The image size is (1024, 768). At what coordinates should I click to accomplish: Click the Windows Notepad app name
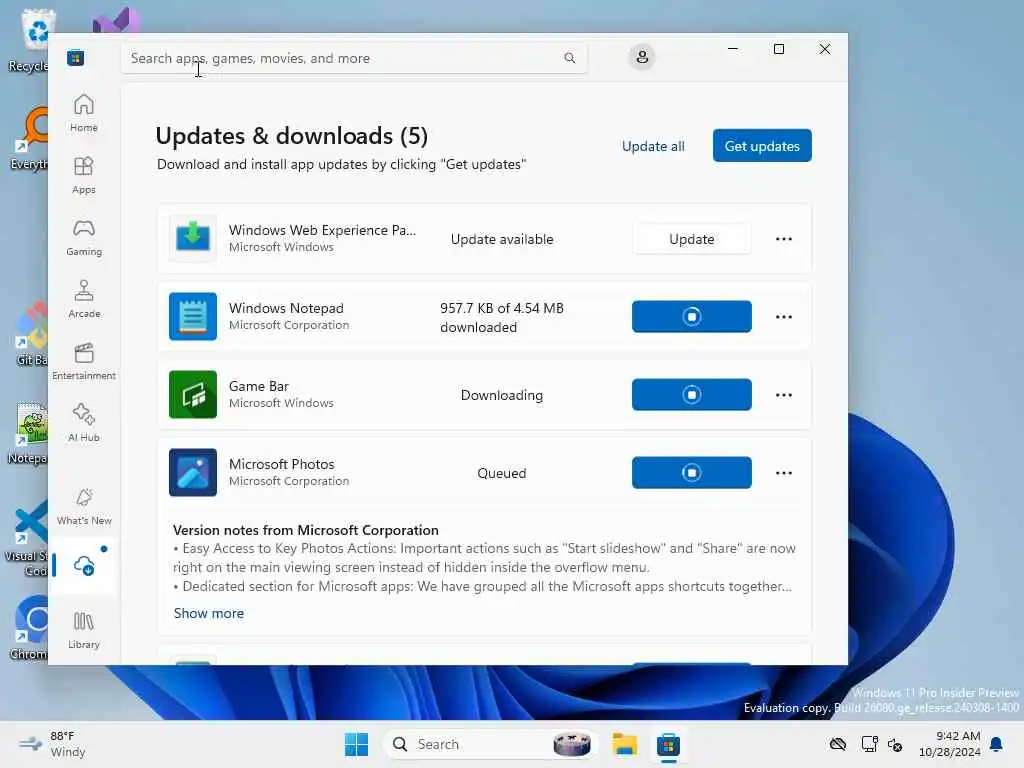286,308
